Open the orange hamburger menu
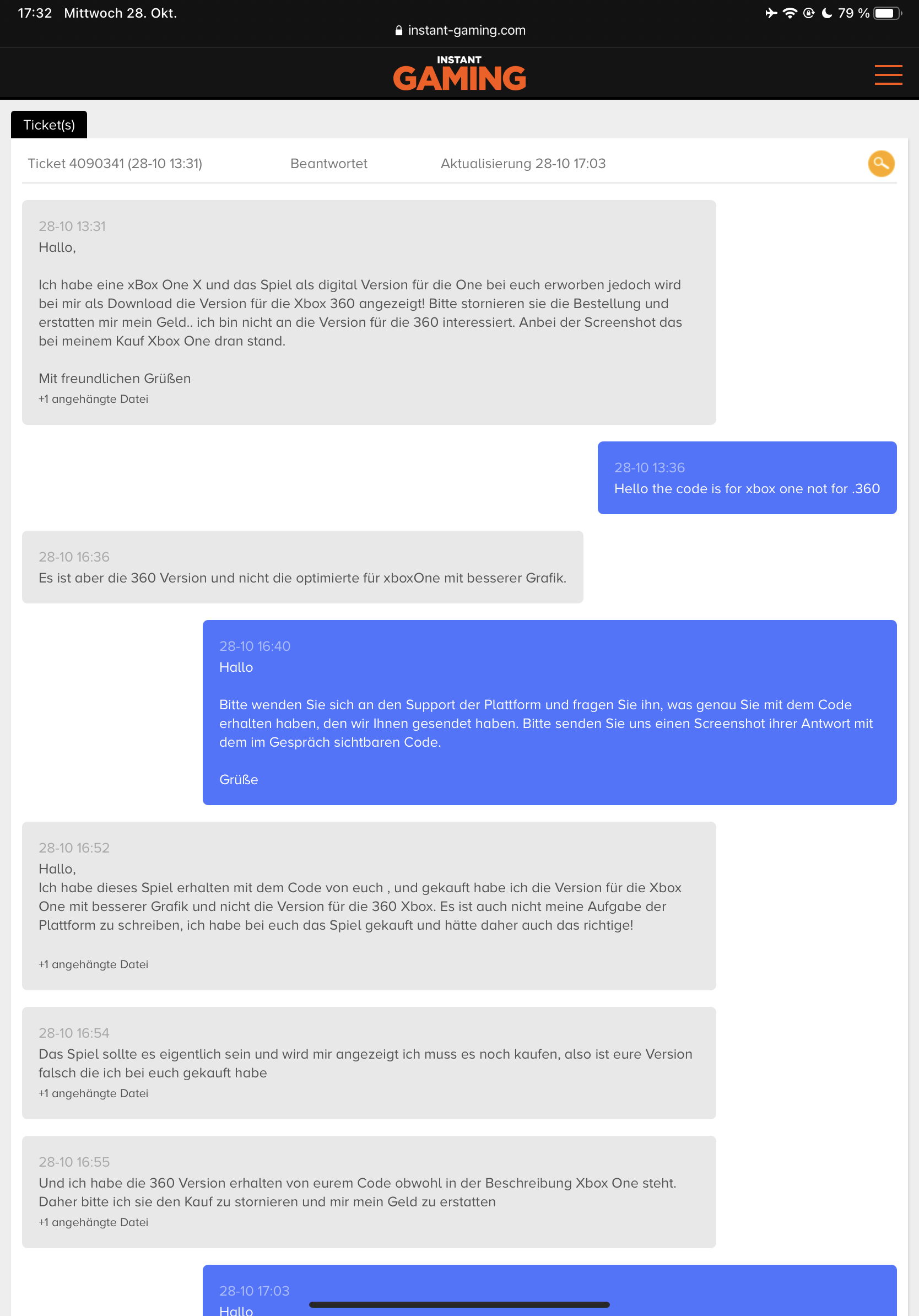919x1316 pixels. pos(888,75)
